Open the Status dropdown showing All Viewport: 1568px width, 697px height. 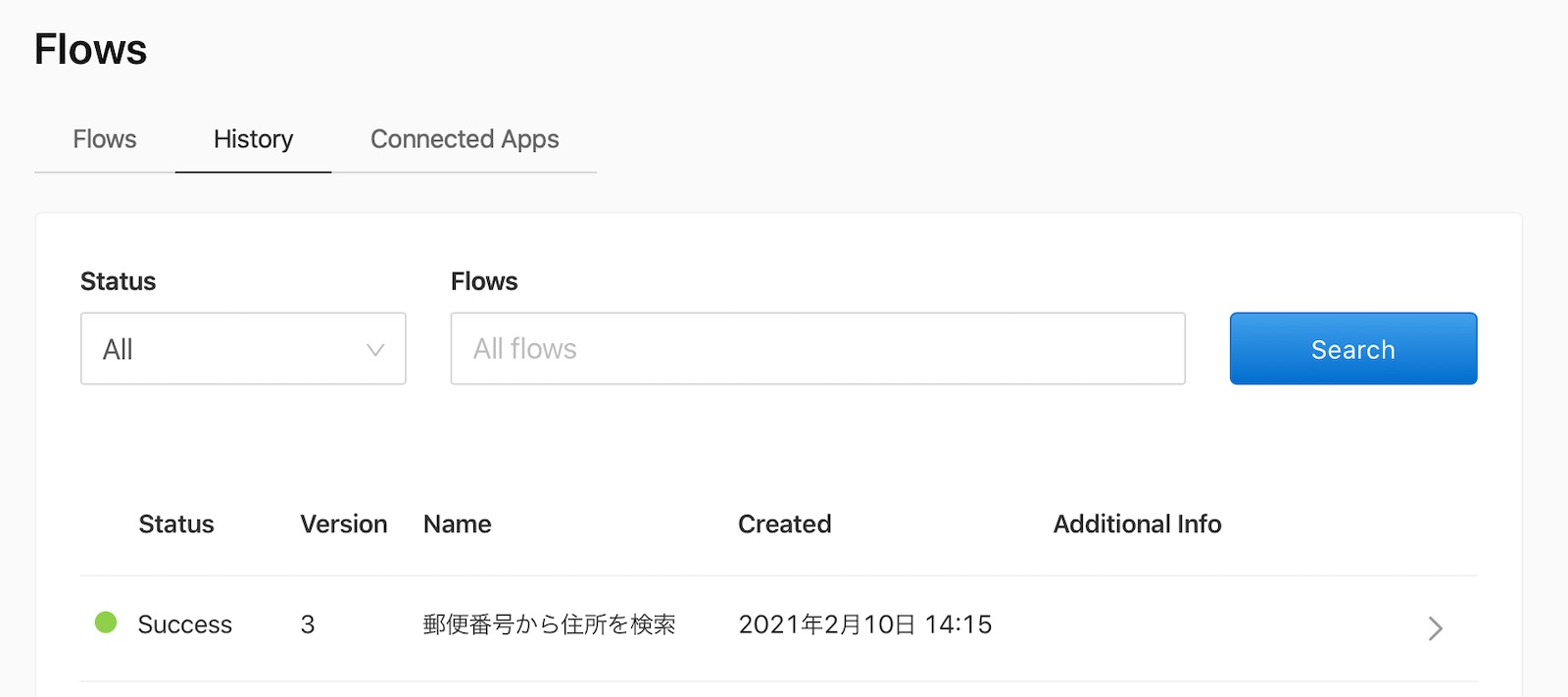[243, 349]
